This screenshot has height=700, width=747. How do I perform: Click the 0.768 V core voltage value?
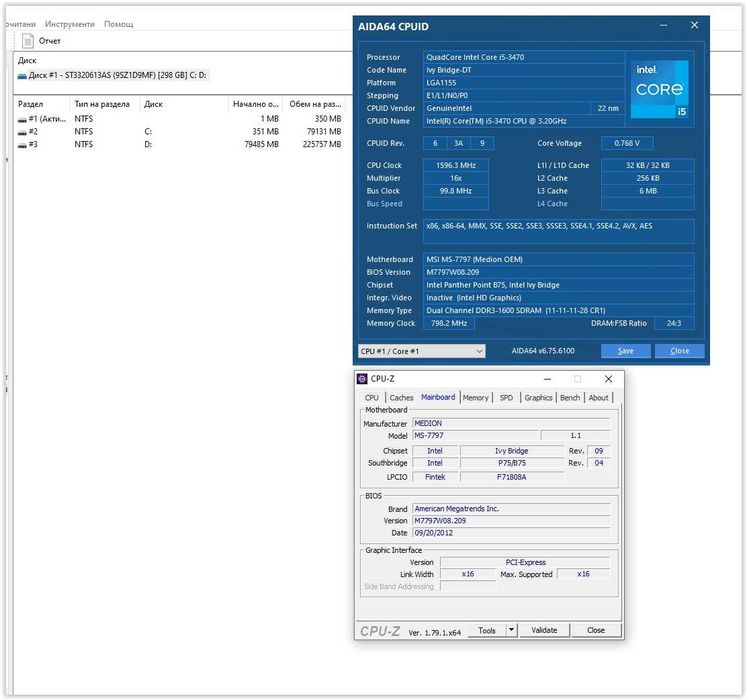(627, 143)
